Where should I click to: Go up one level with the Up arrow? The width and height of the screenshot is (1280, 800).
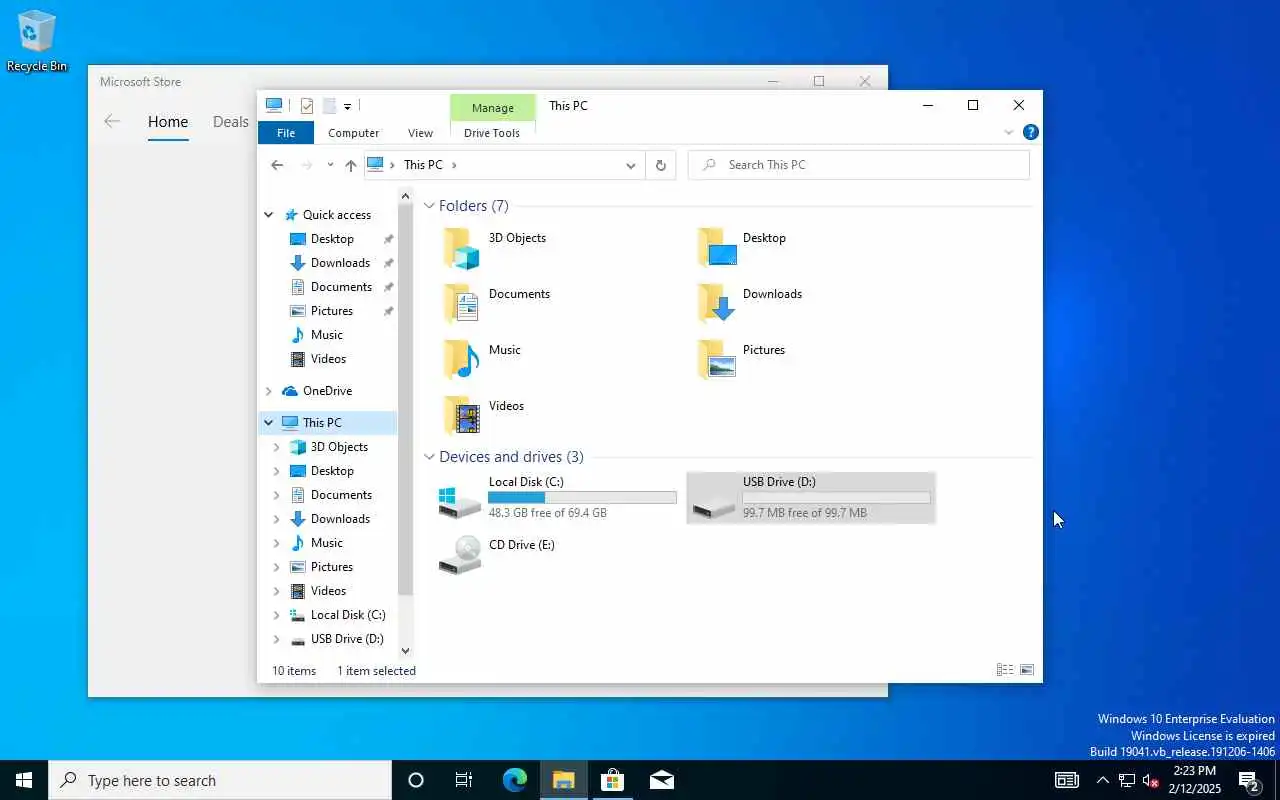point(350,165)
